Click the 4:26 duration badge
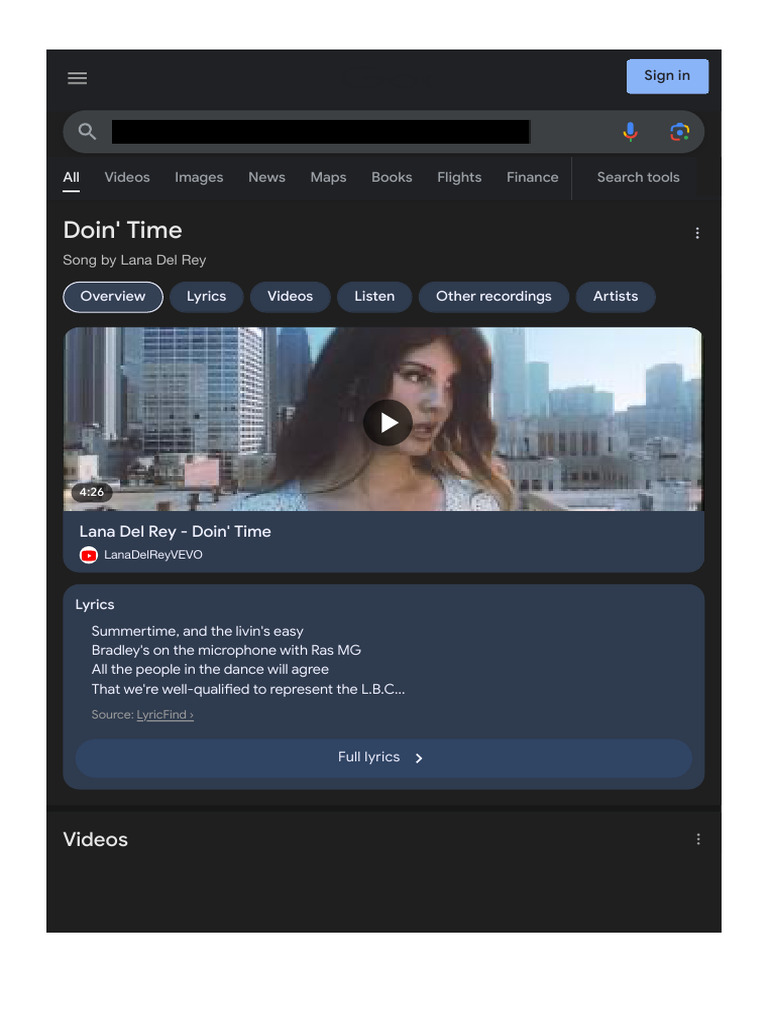Screen dimensions: 768x1024 pos(91,492)
